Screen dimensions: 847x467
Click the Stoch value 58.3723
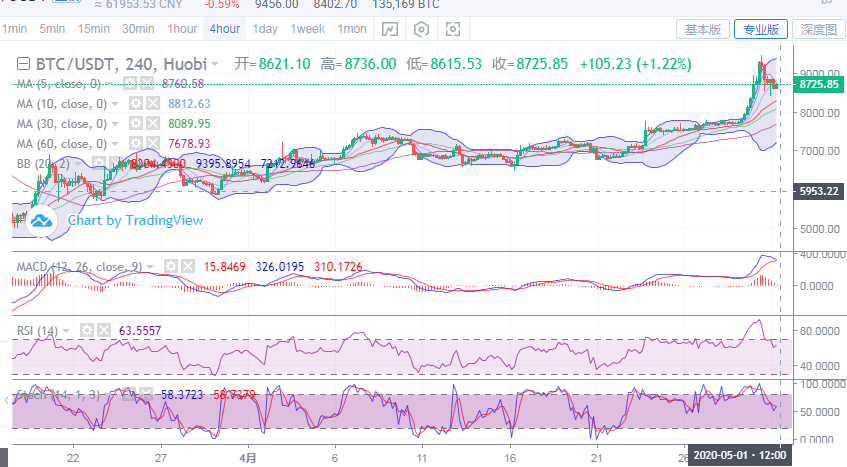182,395
